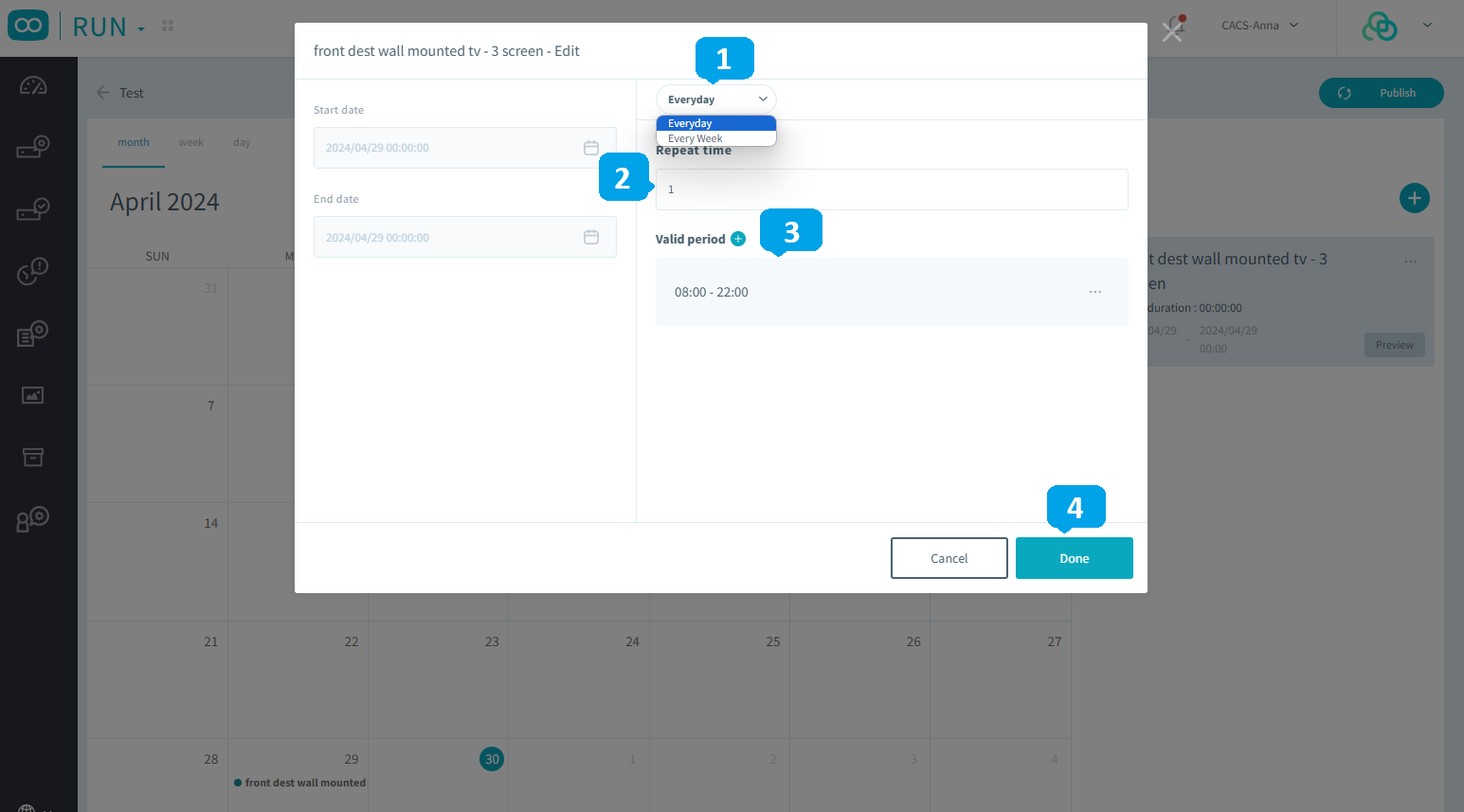Open the RUN module dropdown arrow
1464x812 pixels.
(141, 28)
